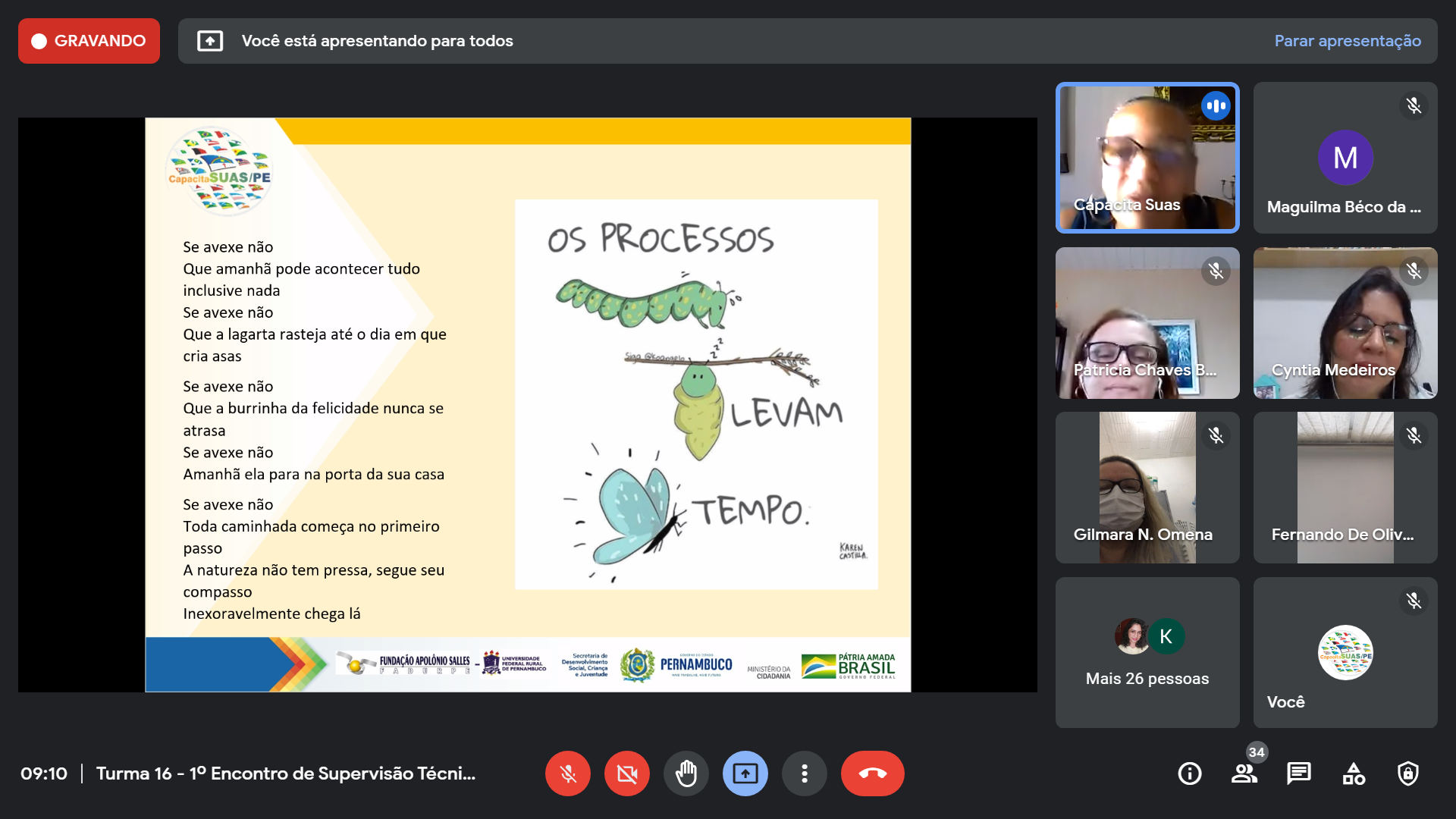Open meeting details info icon

click(x=1189, y=773)
